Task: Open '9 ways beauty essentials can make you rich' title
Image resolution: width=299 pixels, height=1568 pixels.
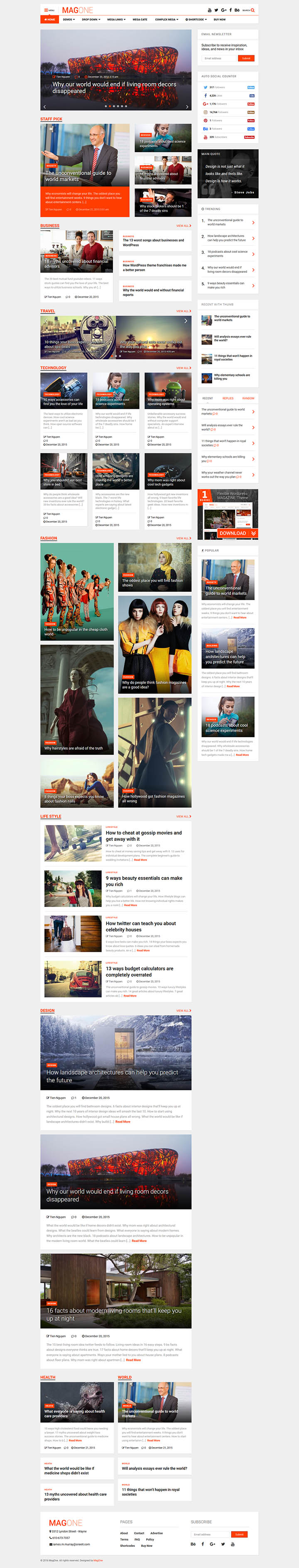Action: [144, 882]
